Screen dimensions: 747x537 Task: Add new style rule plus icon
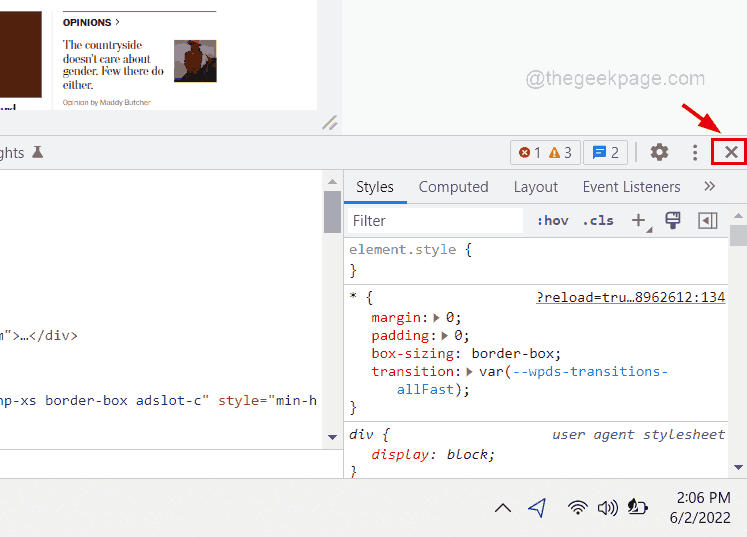tap(639, 220)
